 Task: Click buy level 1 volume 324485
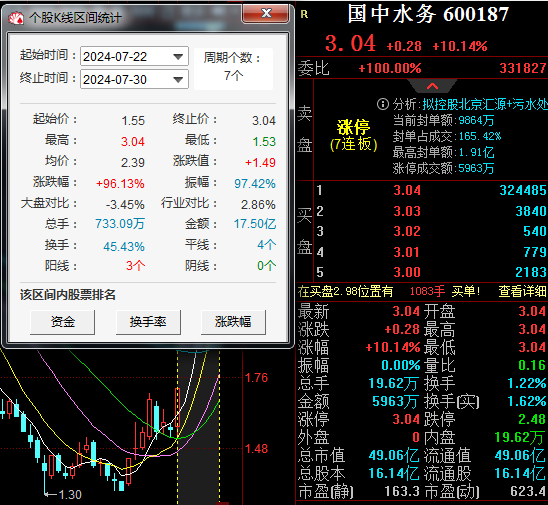(523, 190)
